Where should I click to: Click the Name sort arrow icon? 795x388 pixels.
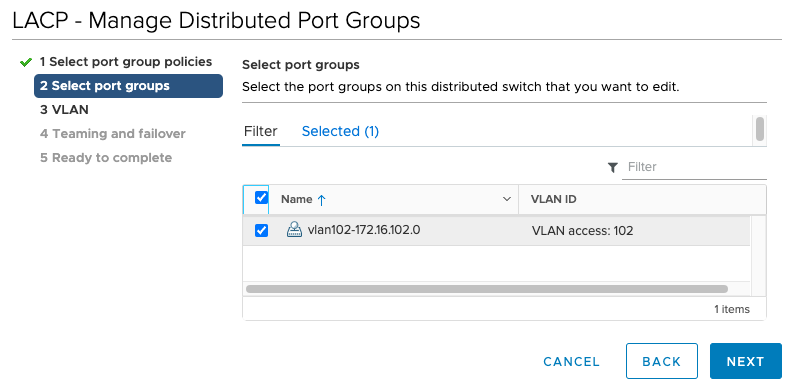click(321, 200)
